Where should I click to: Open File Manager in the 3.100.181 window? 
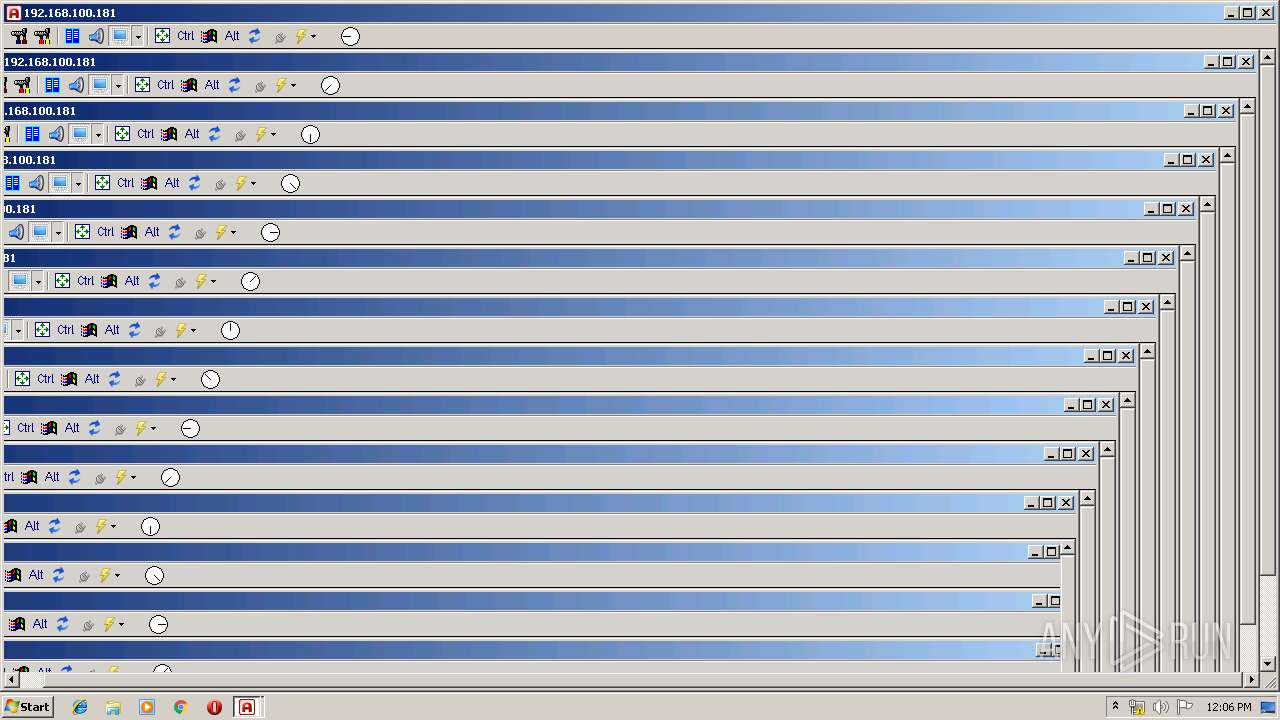[x=12, y=183]
